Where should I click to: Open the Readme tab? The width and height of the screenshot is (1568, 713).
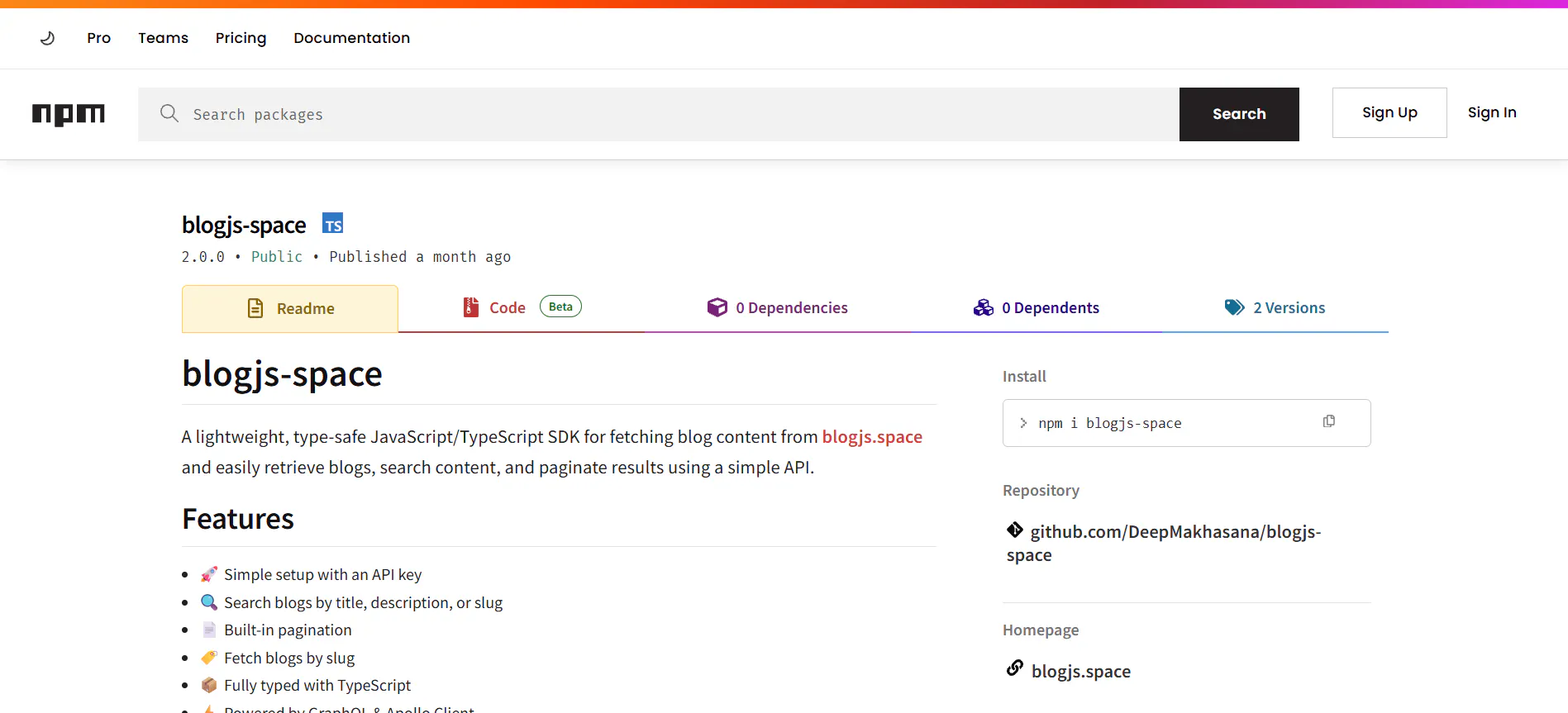coord(290,309)
